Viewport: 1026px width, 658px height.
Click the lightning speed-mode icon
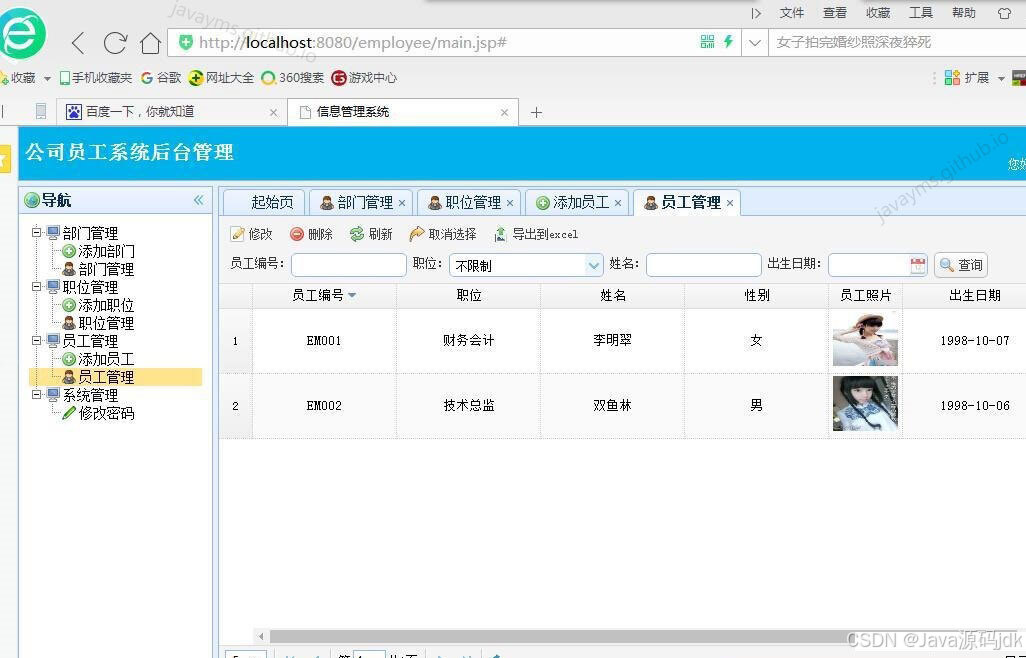[728, 42]
